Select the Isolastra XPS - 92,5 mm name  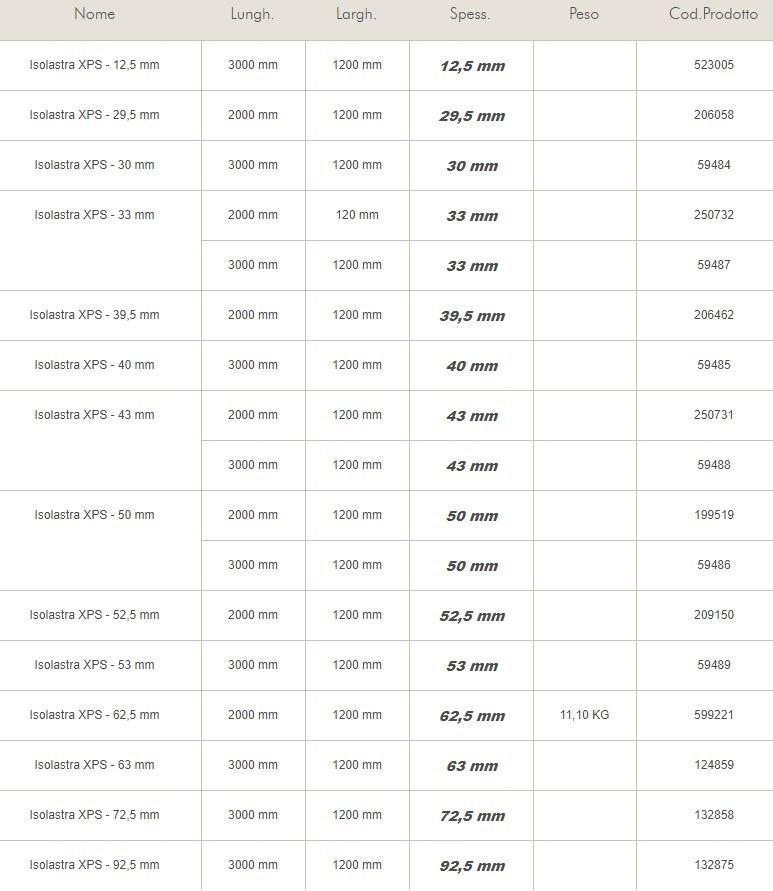click(94, 865)
